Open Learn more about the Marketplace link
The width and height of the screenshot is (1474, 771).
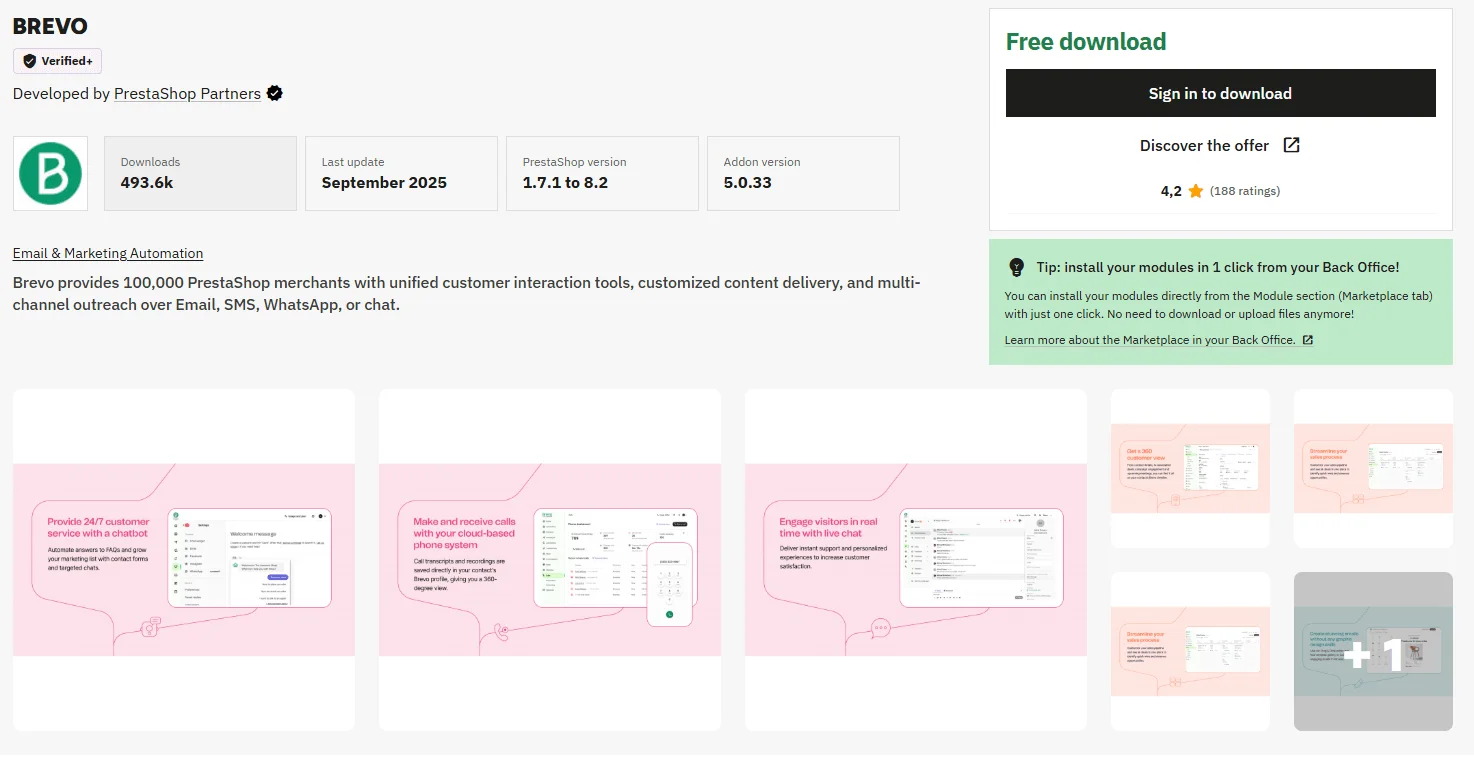point(1150,340)
